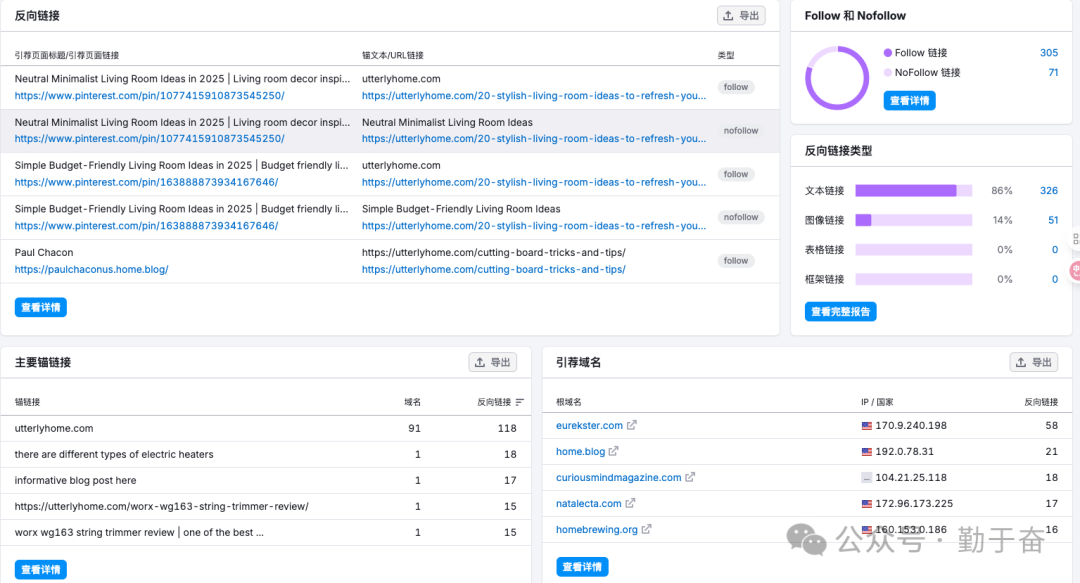Click backlinks count 58 for eurekster.com
1080x583 pixels.
[x=1051, y=425]
